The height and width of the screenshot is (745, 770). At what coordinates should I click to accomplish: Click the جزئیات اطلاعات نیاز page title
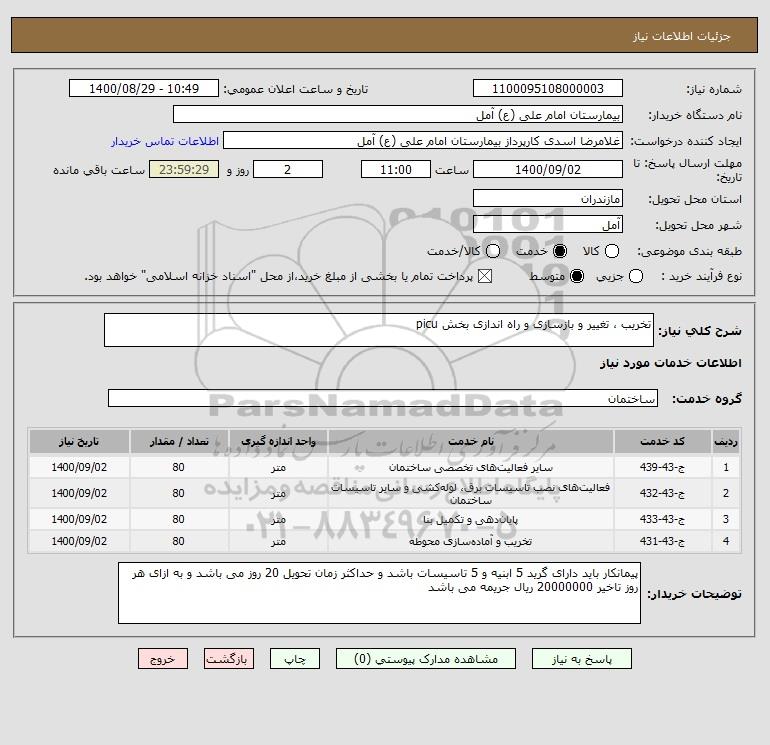[682, 36]
